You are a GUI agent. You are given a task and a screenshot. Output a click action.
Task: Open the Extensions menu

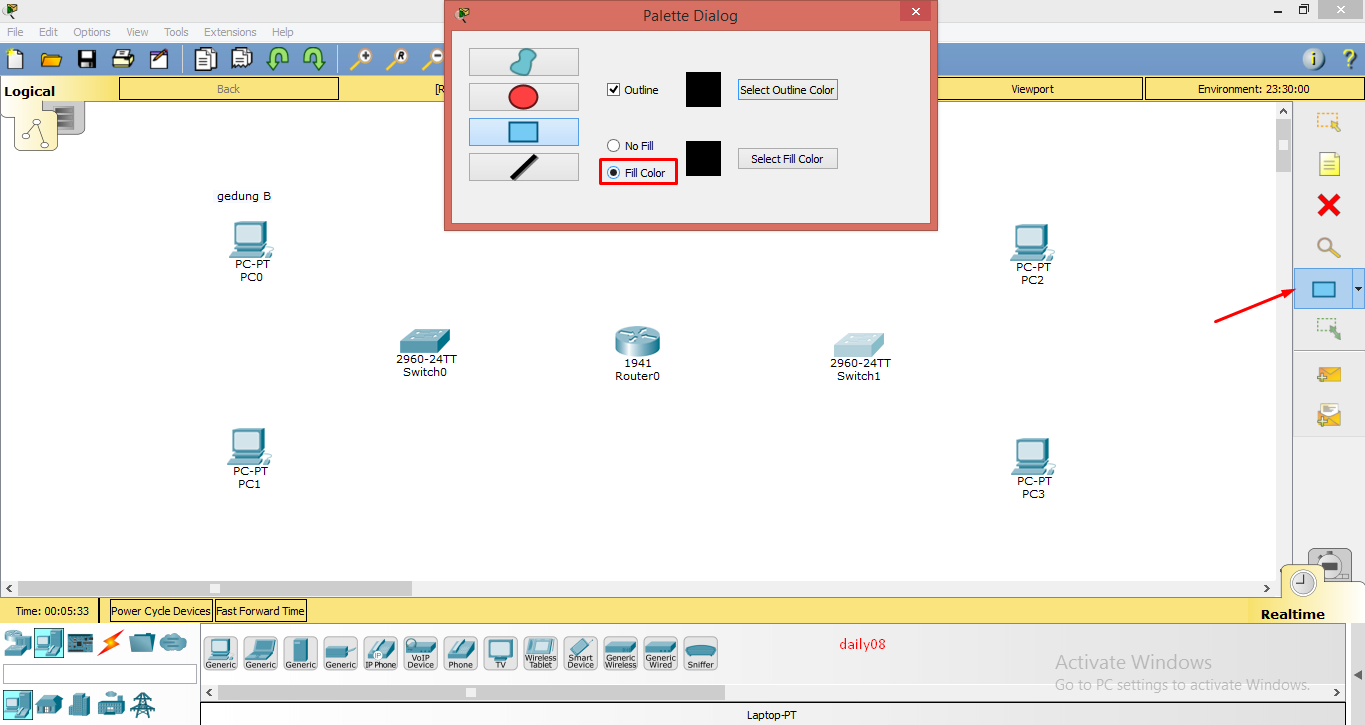pyautogui.click(x=230, y=31)
